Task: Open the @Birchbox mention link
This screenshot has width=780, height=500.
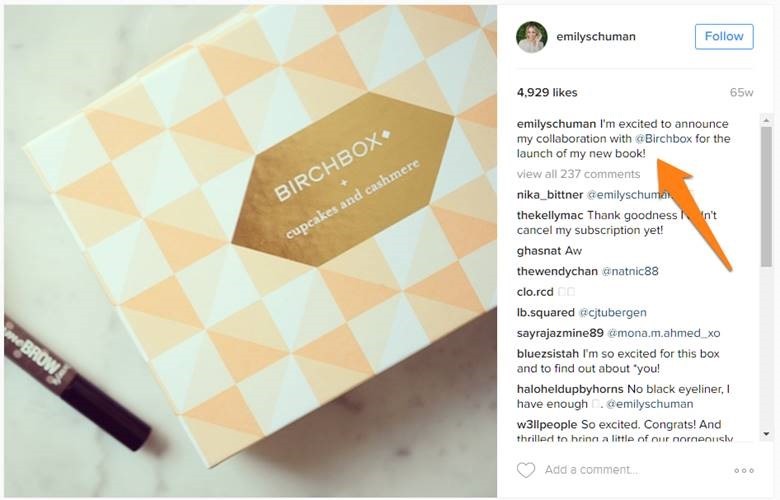Action: pos(664,139)
